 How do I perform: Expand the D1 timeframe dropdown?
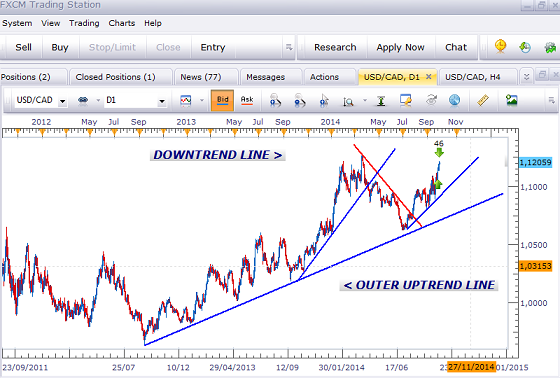click(x=162, y=101)
